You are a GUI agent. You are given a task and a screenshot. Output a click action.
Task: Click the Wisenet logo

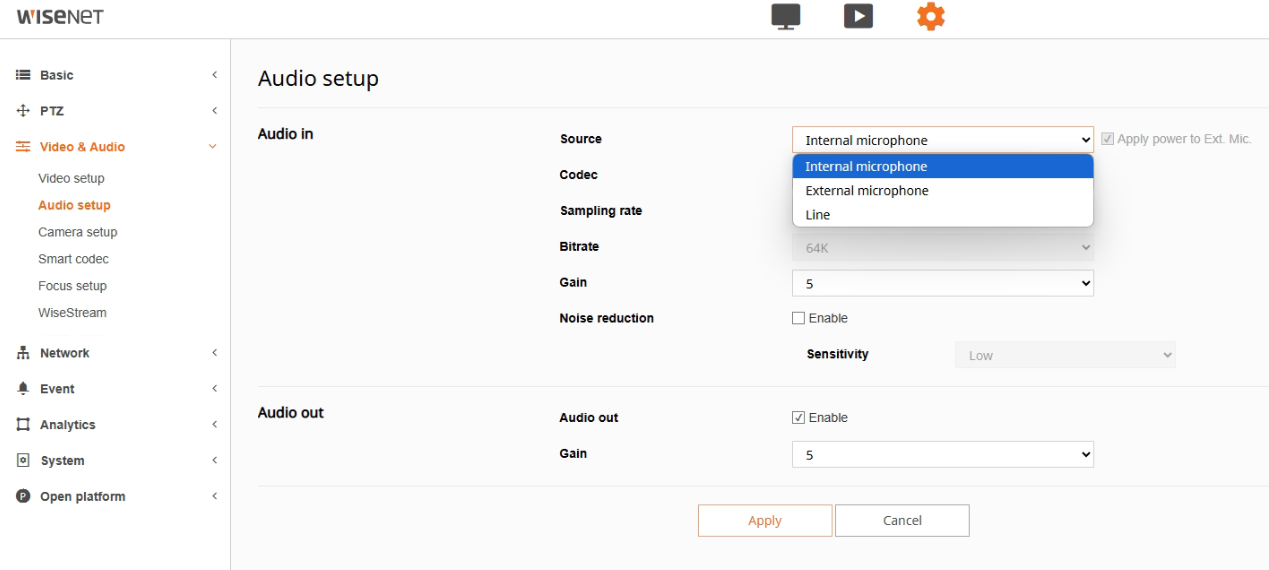tap(60, 17)
